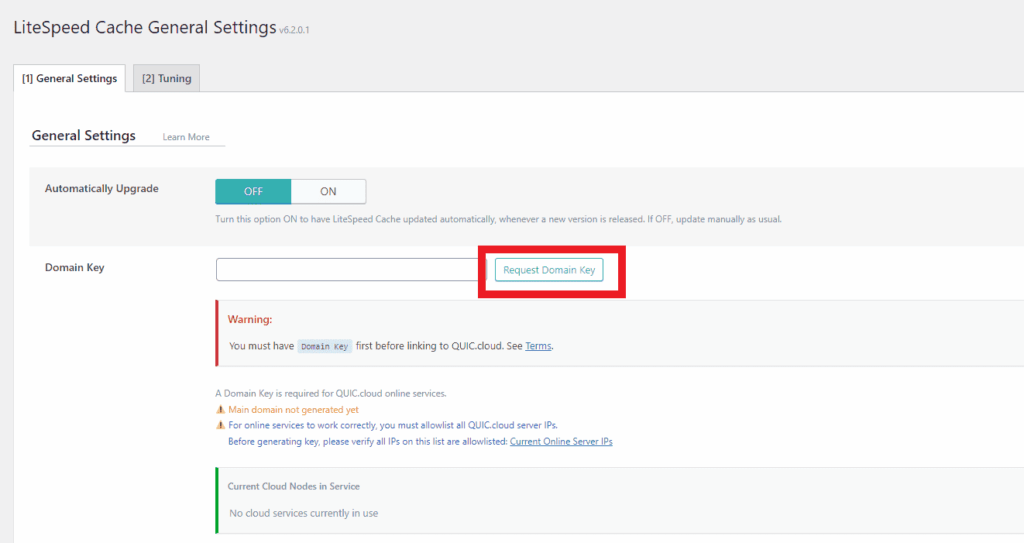The image size is (1024, 543).
Task: Click the No cloud services currently in use text
Action: tap(304, 514)
